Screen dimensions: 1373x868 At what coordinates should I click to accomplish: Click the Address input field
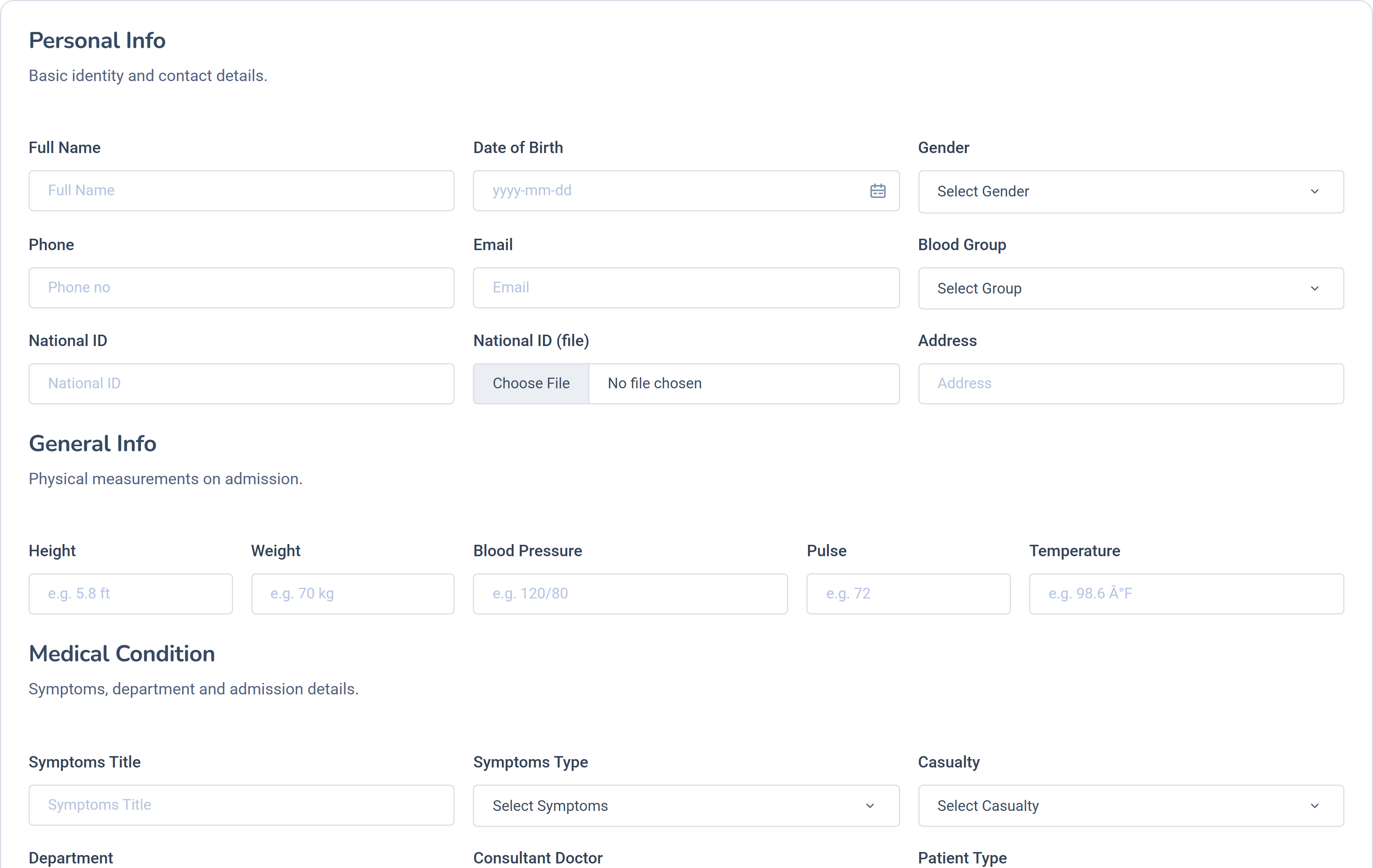tap(1131, 384)
